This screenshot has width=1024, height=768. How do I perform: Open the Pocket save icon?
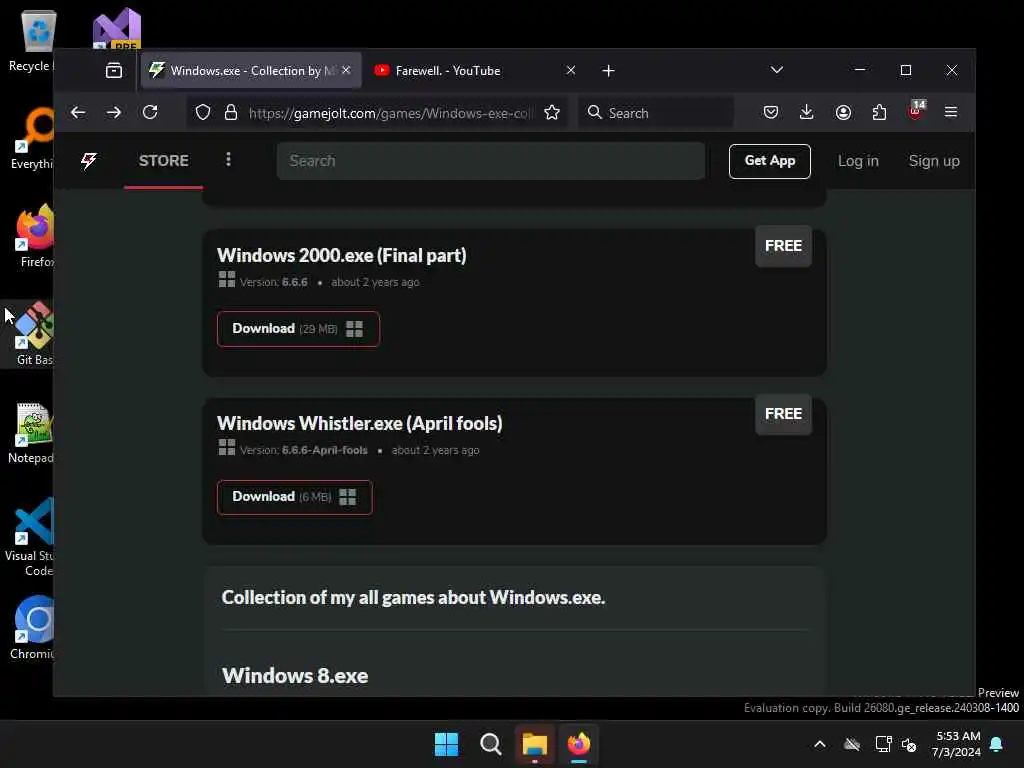[x=771, y=112]
